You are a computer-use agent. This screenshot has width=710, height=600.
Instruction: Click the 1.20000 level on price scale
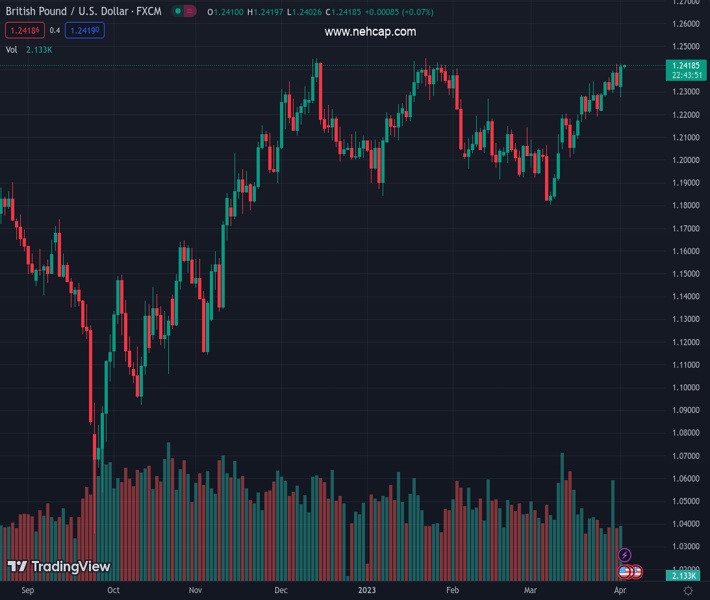685,160
